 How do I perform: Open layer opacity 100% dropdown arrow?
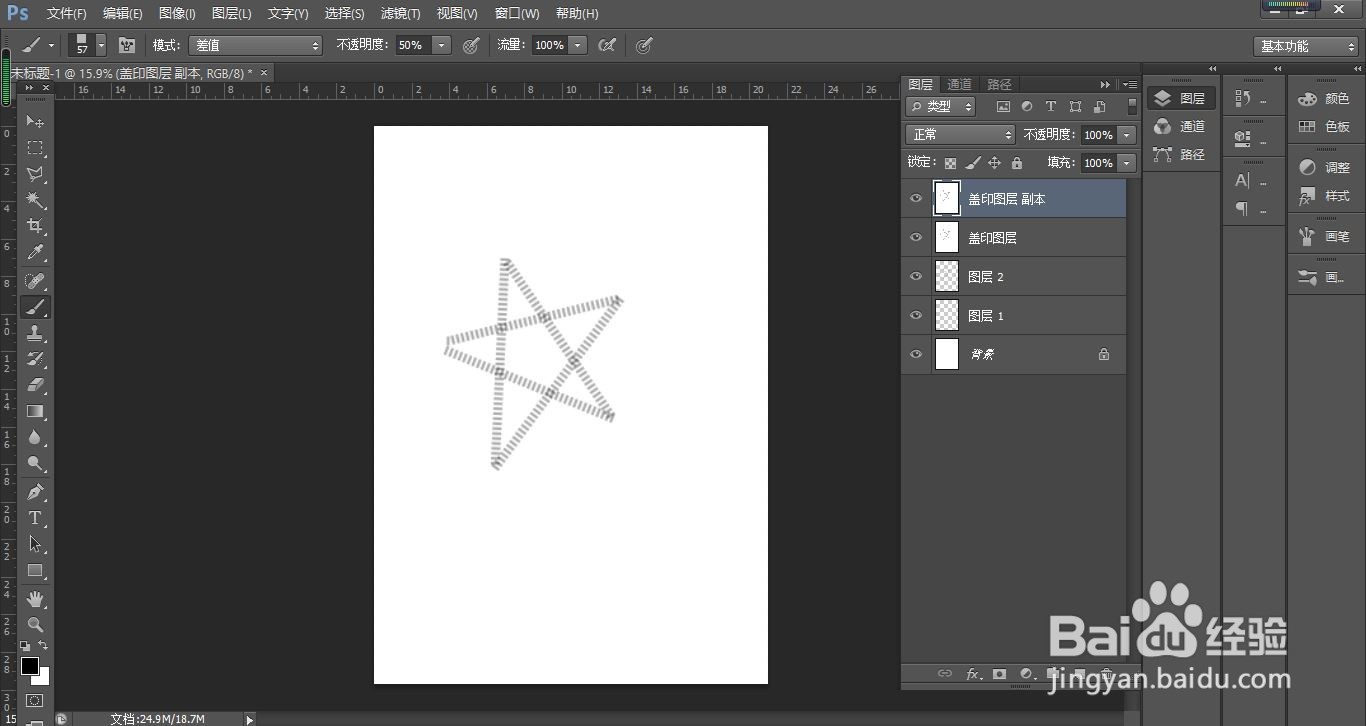click(x=1127, y=135)
